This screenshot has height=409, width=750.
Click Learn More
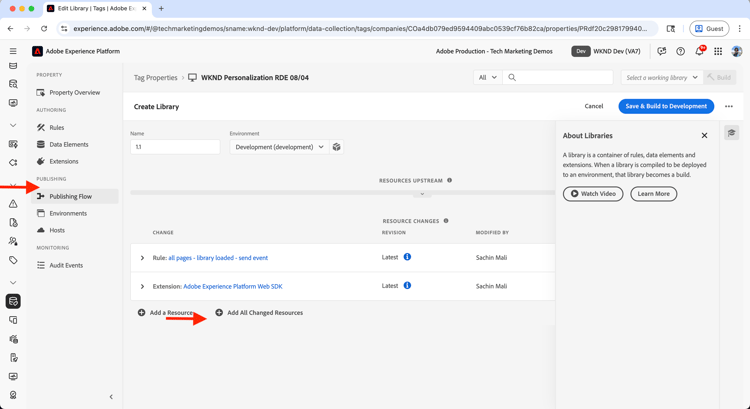(x=653, y=194)
